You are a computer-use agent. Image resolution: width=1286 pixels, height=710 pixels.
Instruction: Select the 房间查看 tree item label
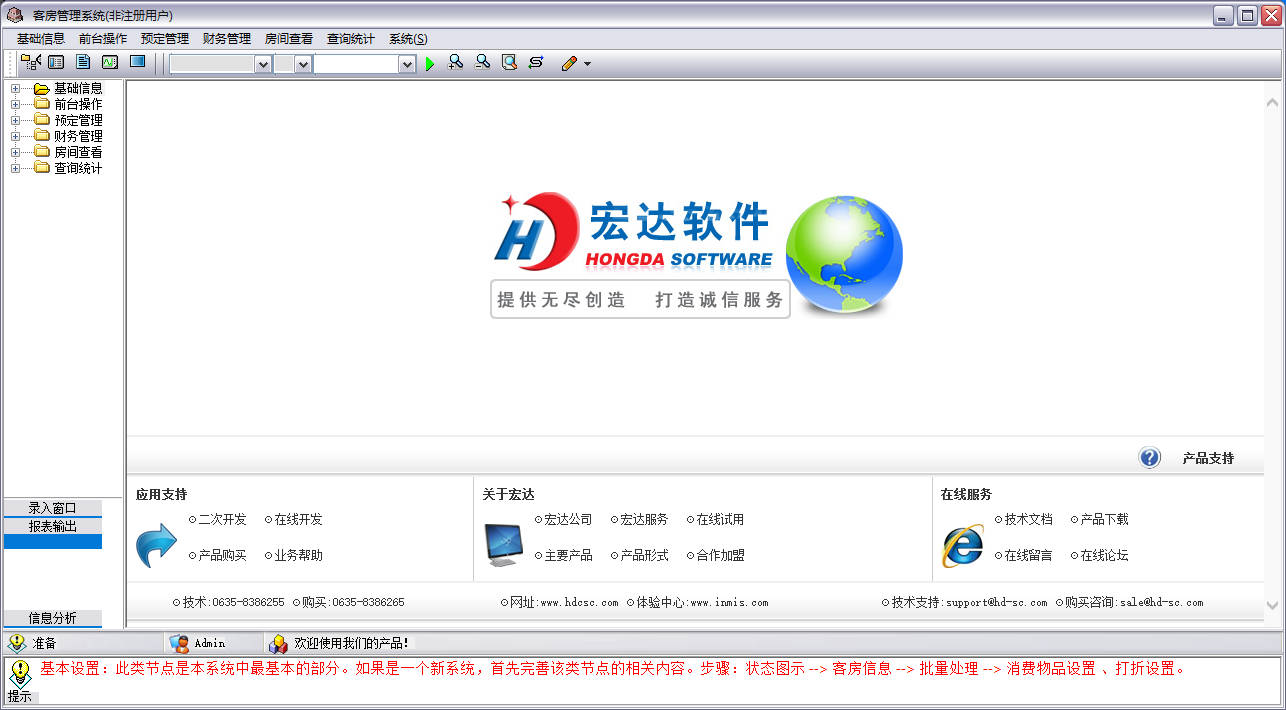(x=78, y=152)
